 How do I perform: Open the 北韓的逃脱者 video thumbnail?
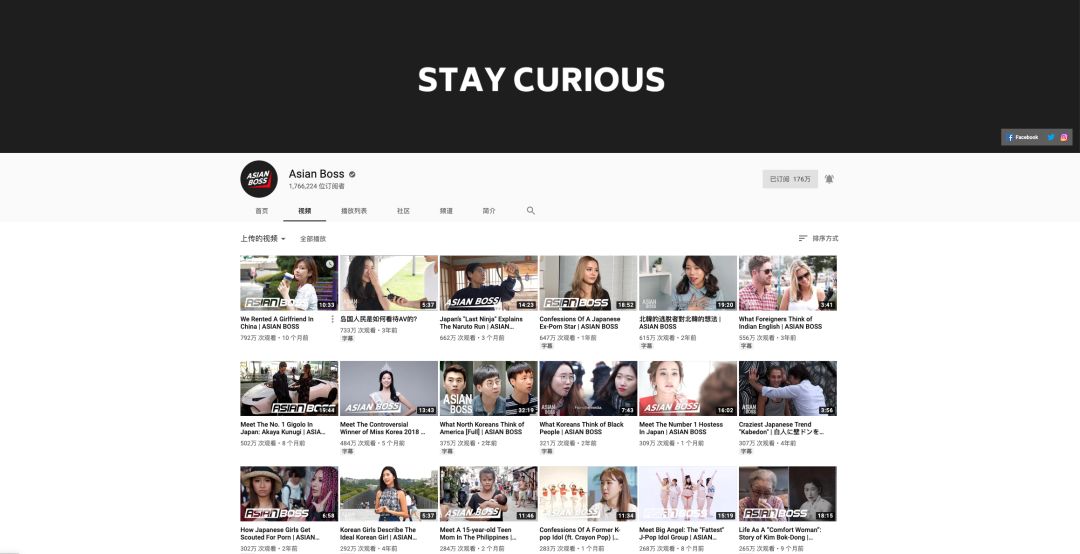(688, 283)
